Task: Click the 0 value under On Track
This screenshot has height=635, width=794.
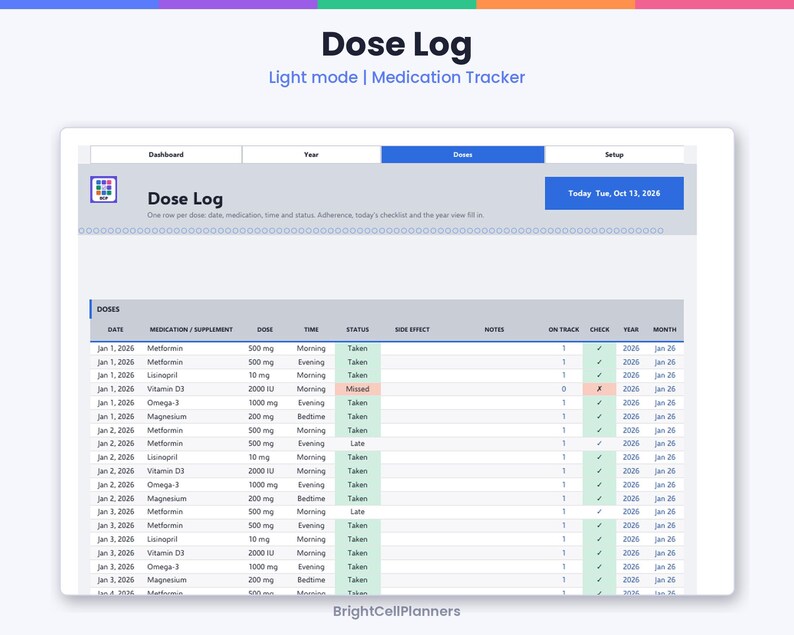Action: [x=564, y=389]
